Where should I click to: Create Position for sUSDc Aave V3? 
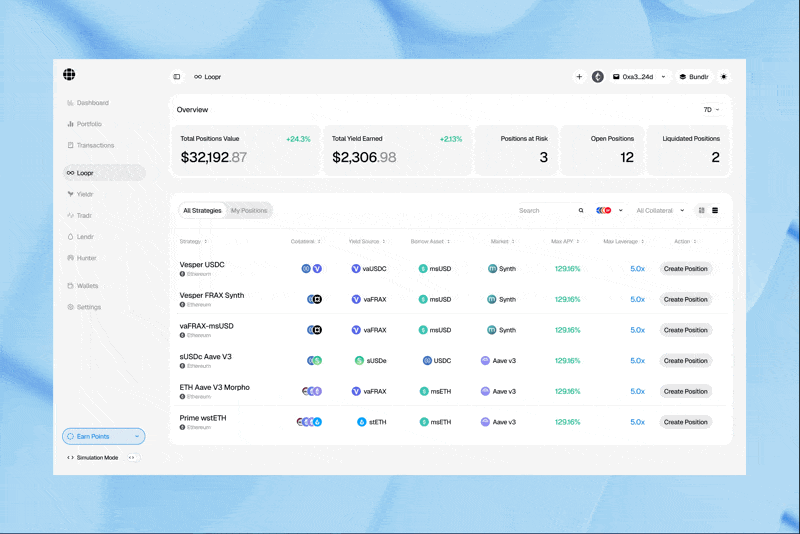686,361
